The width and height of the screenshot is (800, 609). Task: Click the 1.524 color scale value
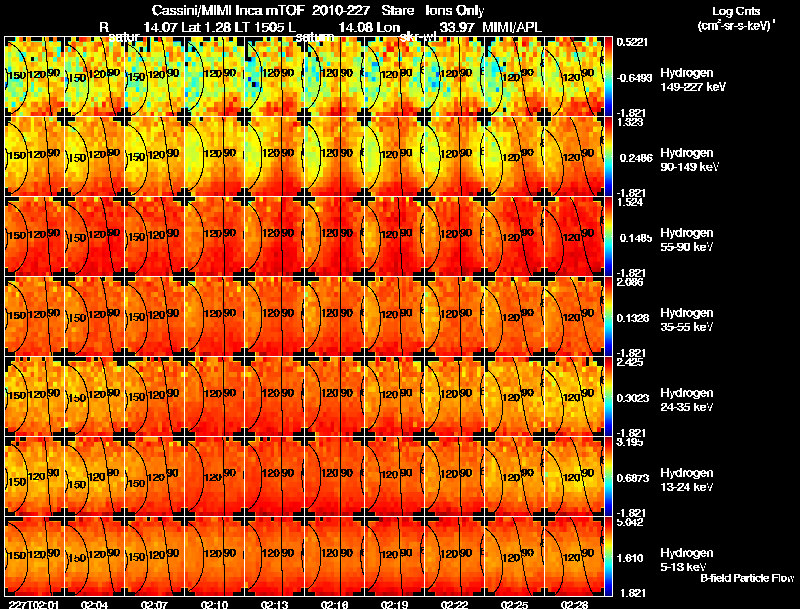[631, 202]
